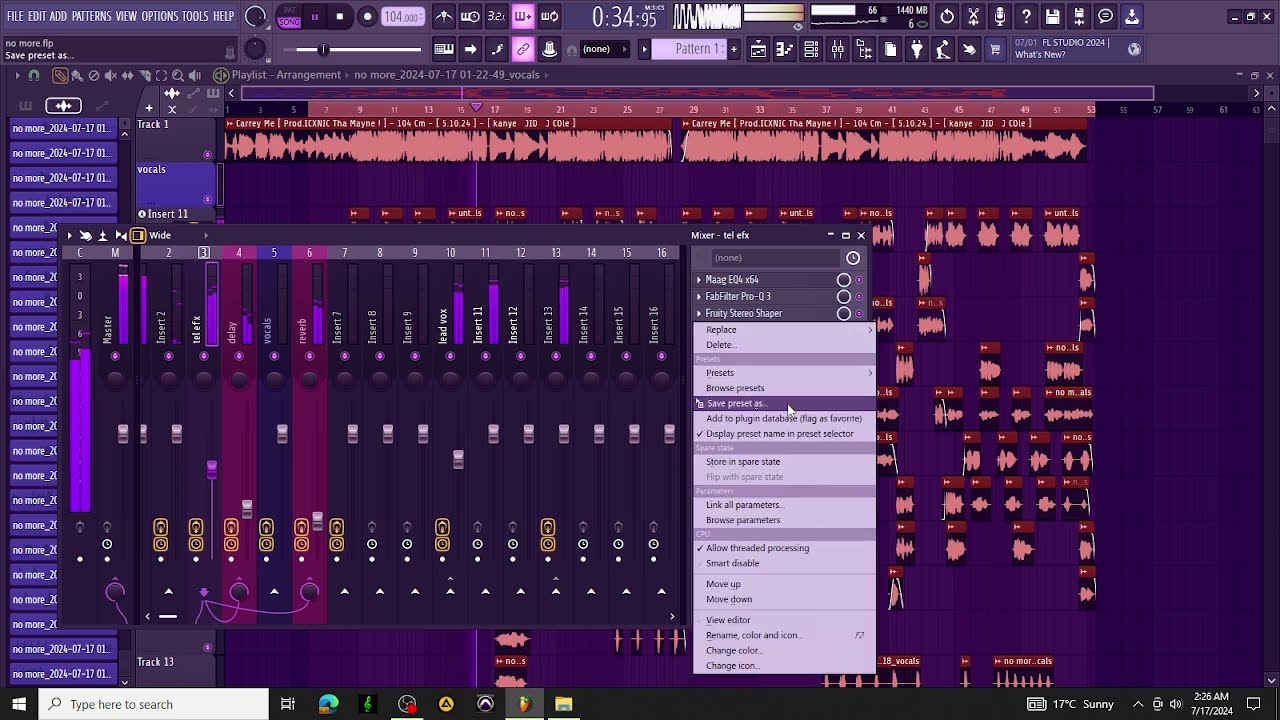This screenshot has width=1280, height=720.
Task: Select the playlist mute tool
Action: point(111,75)
